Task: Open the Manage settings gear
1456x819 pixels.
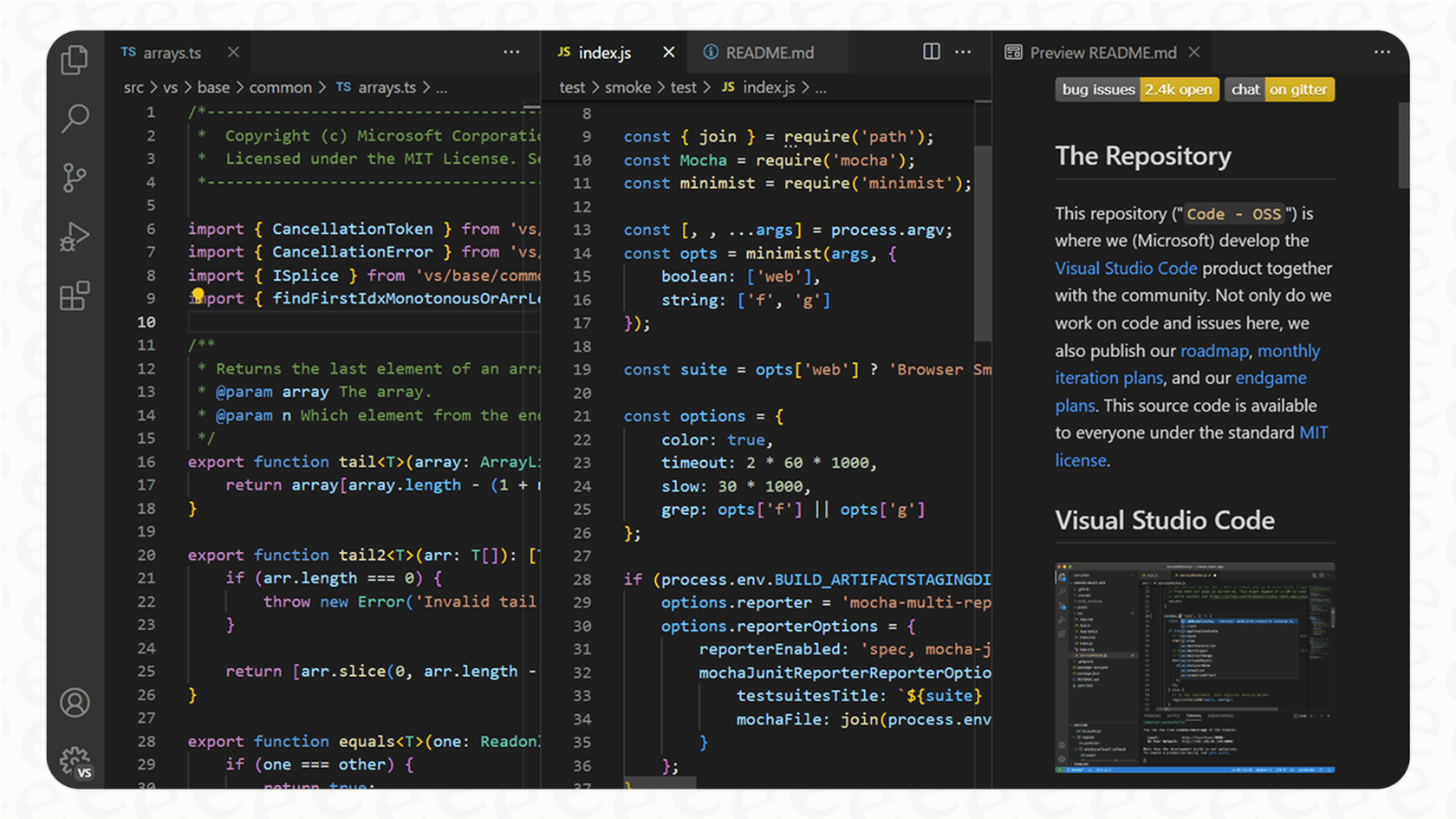Action: point(75,758)
